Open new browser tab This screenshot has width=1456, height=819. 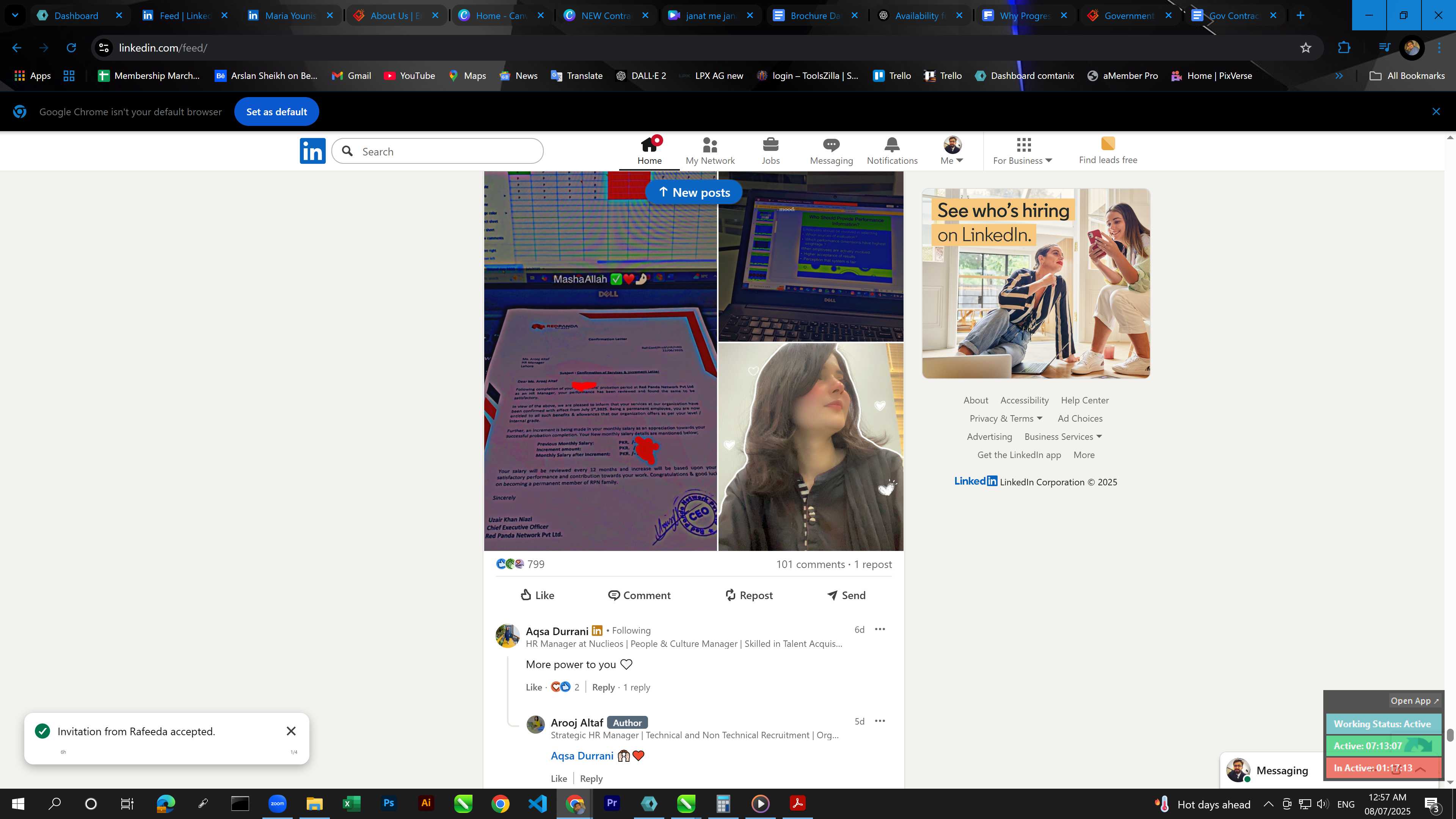(x=1300, y=15)
